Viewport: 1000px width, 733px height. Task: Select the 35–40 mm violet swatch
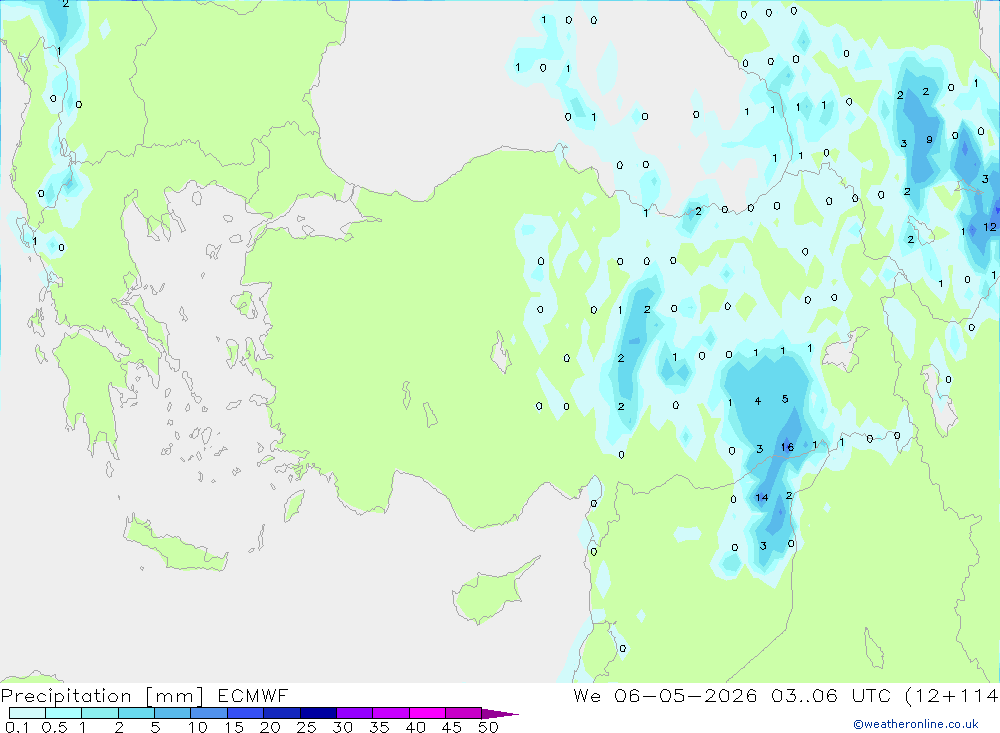pyautogui.click(x=391, y=713)
